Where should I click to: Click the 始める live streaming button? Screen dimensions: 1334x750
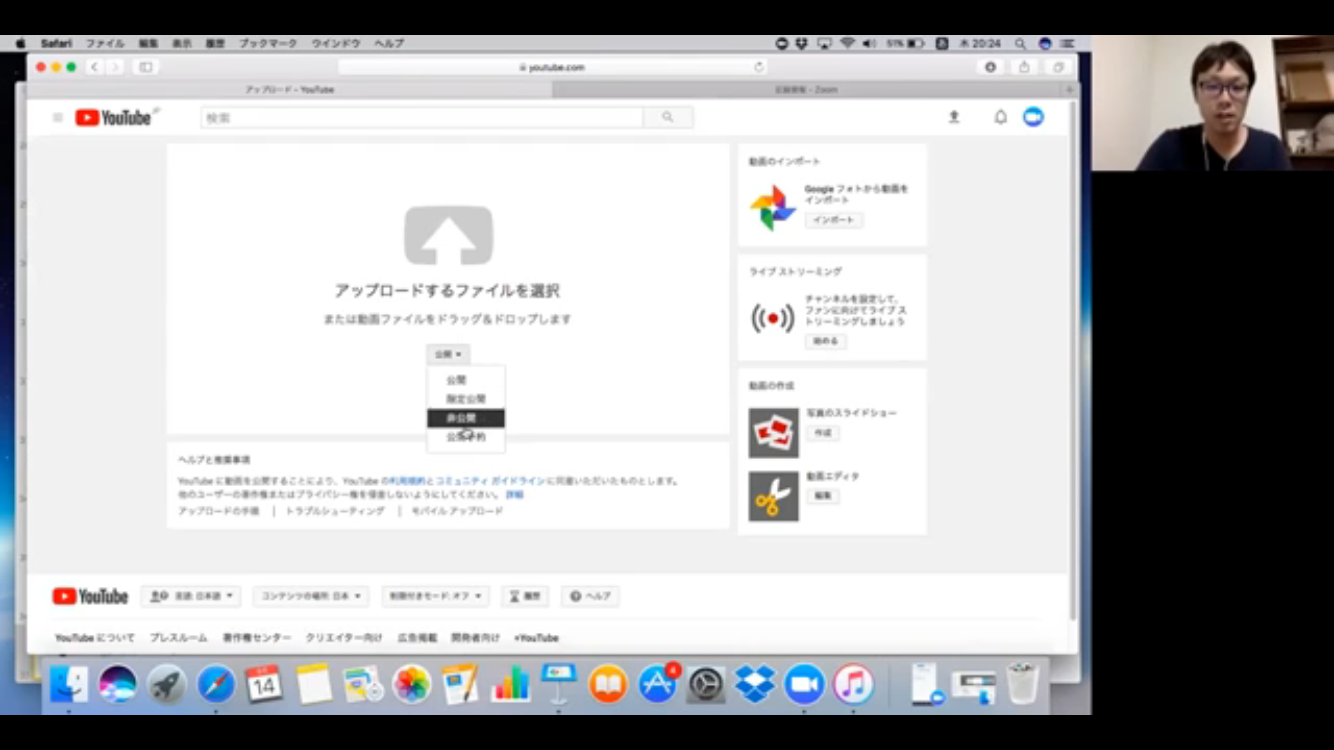[x=826, y=342]
